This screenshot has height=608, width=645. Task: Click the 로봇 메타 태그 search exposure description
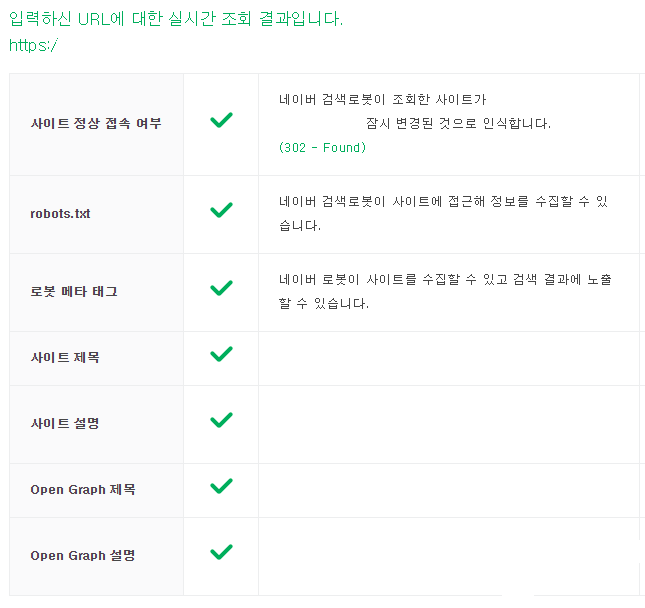445,291
